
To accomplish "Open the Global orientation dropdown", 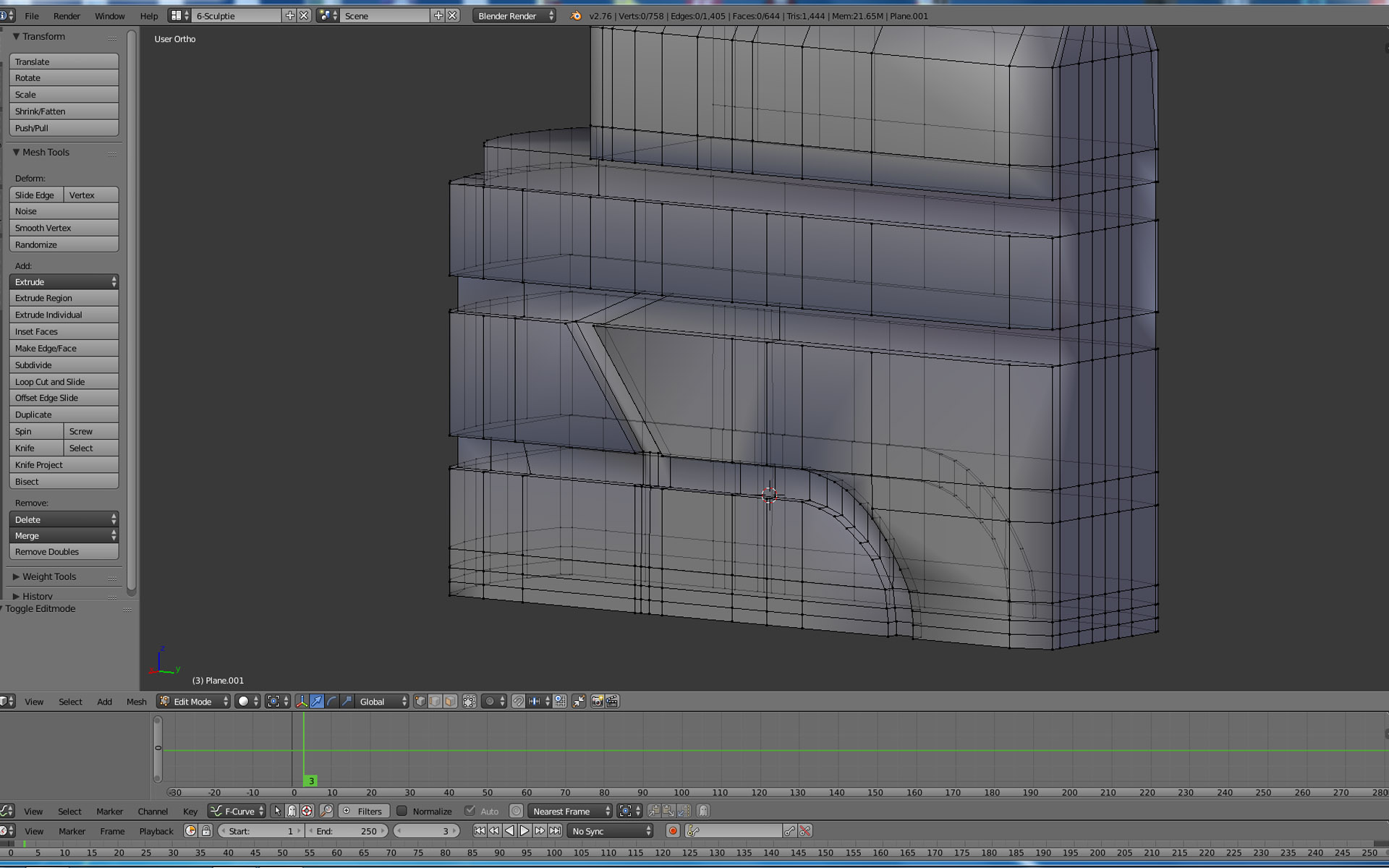I will click(383, 701).
